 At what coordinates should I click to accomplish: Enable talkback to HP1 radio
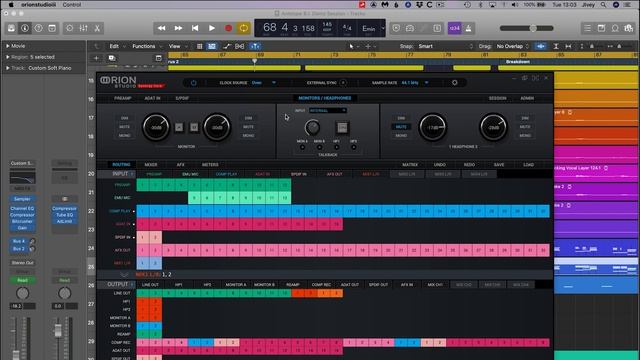coord(336,147)
